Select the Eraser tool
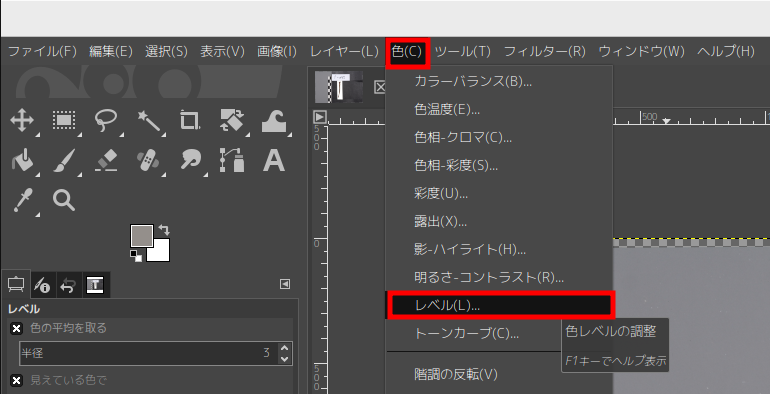 click(x=106, y=160)
